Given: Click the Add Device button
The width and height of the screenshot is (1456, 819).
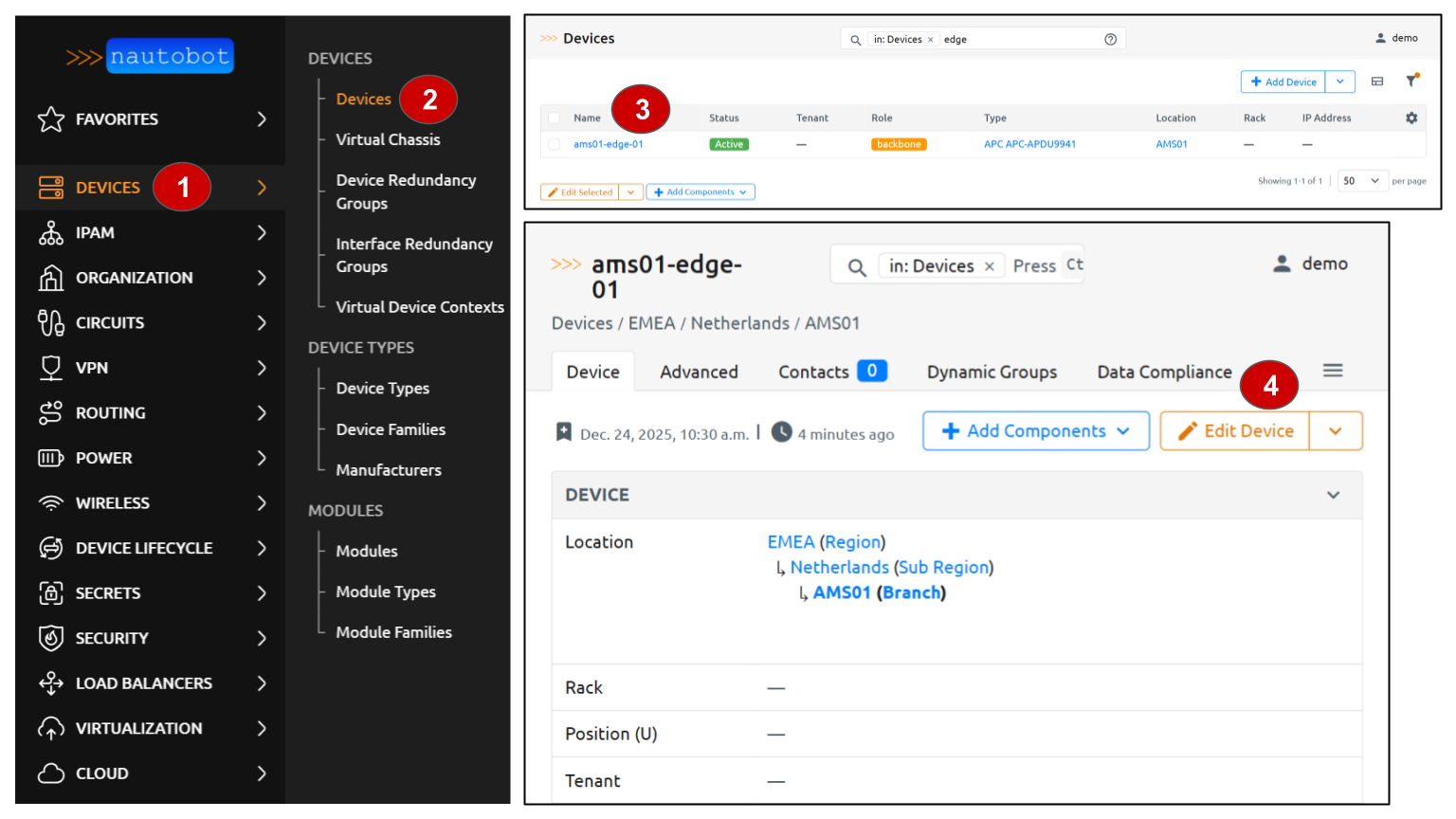Looking at the screenshot, I should click(1283, 82).
